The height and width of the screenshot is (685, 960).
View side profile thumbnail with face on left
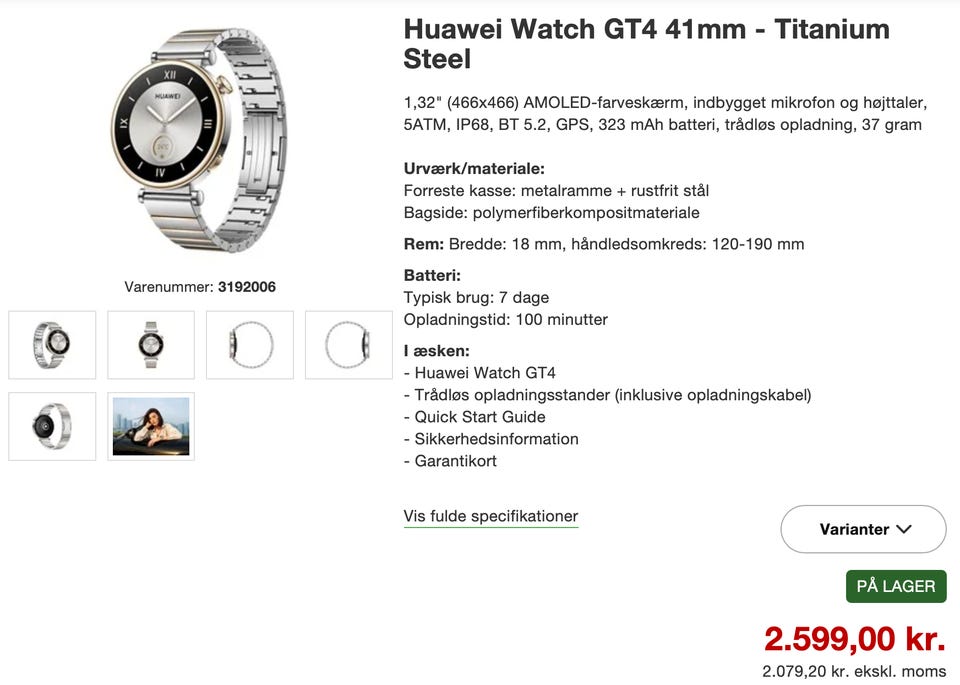(x=250, y=345)
